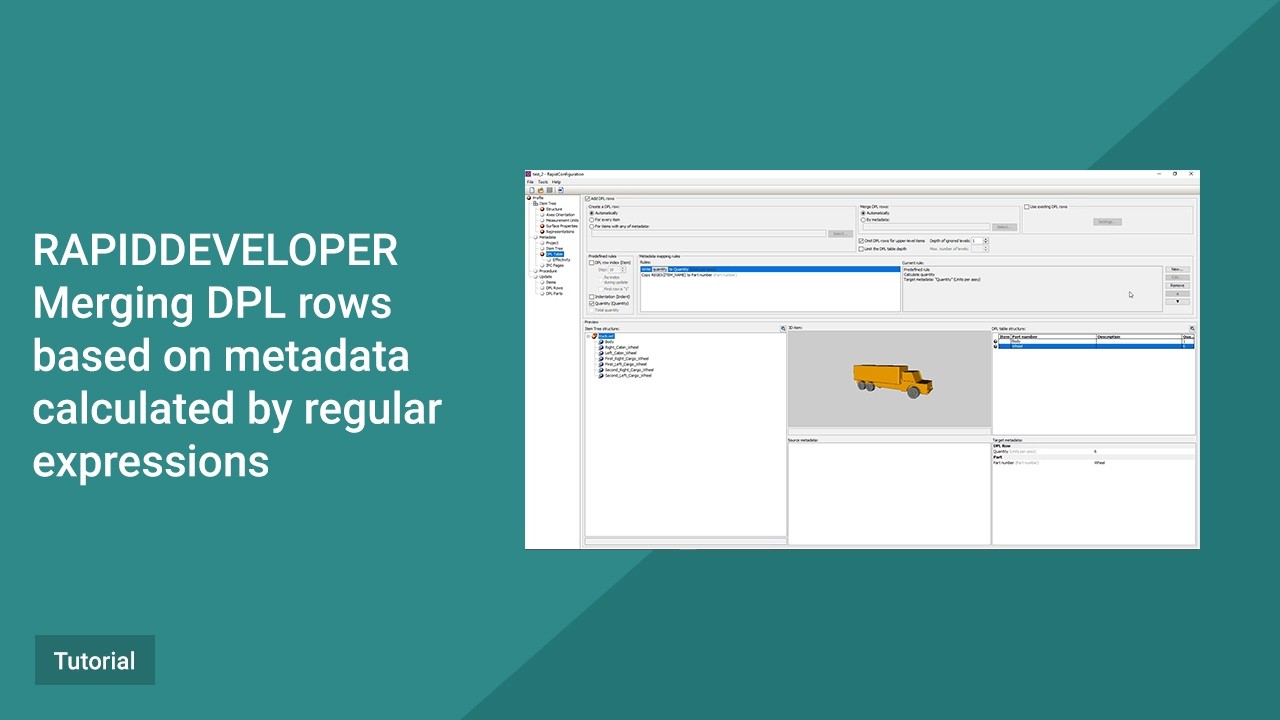Click the New document toolbar icon
The width and height of the screenshot is (1280, 720).
[x=532, y=190]
